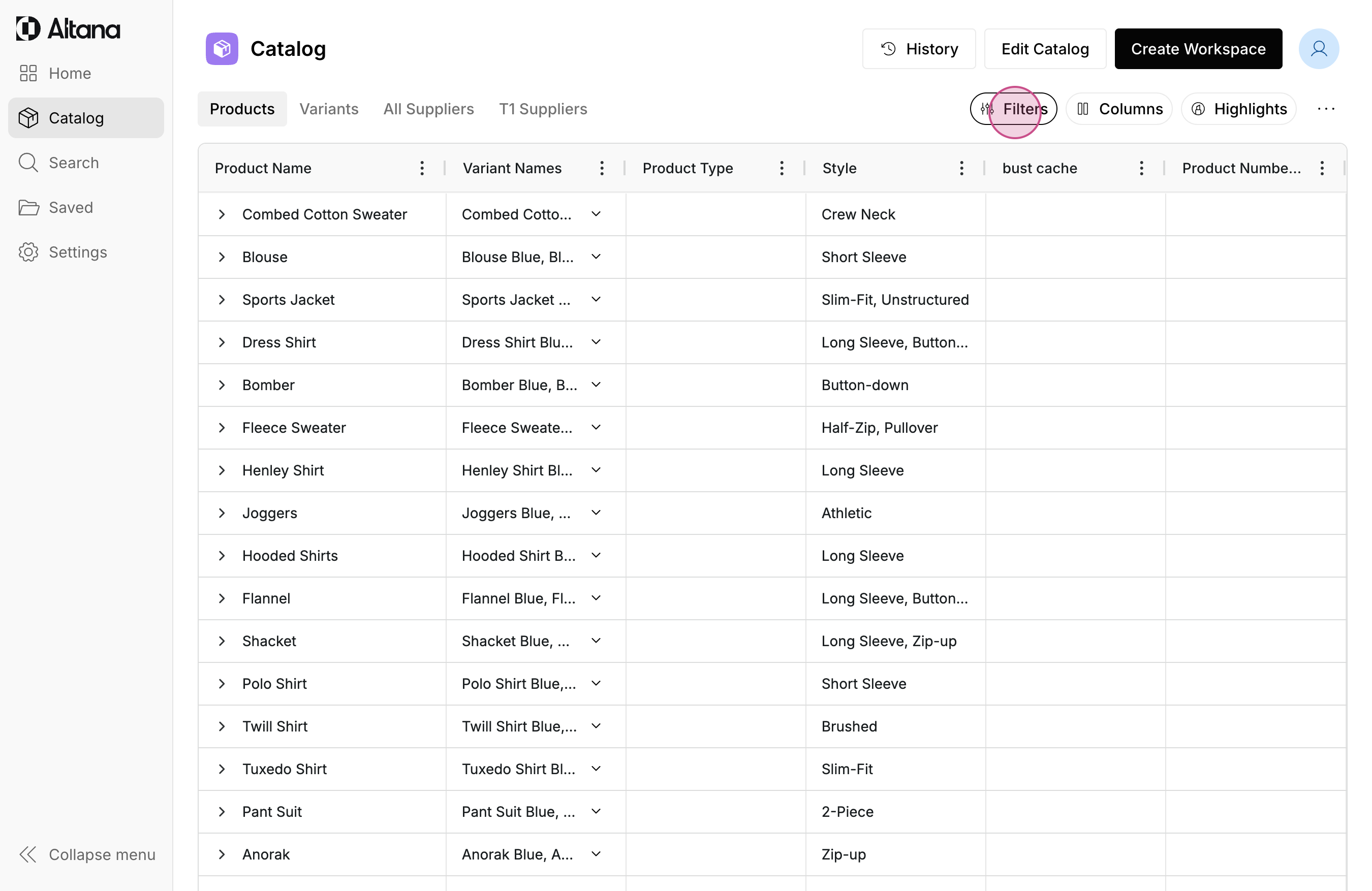This screenshot has height=891, width=1372.
Task: Go to Search in sidebar
Action: point(73,163)
